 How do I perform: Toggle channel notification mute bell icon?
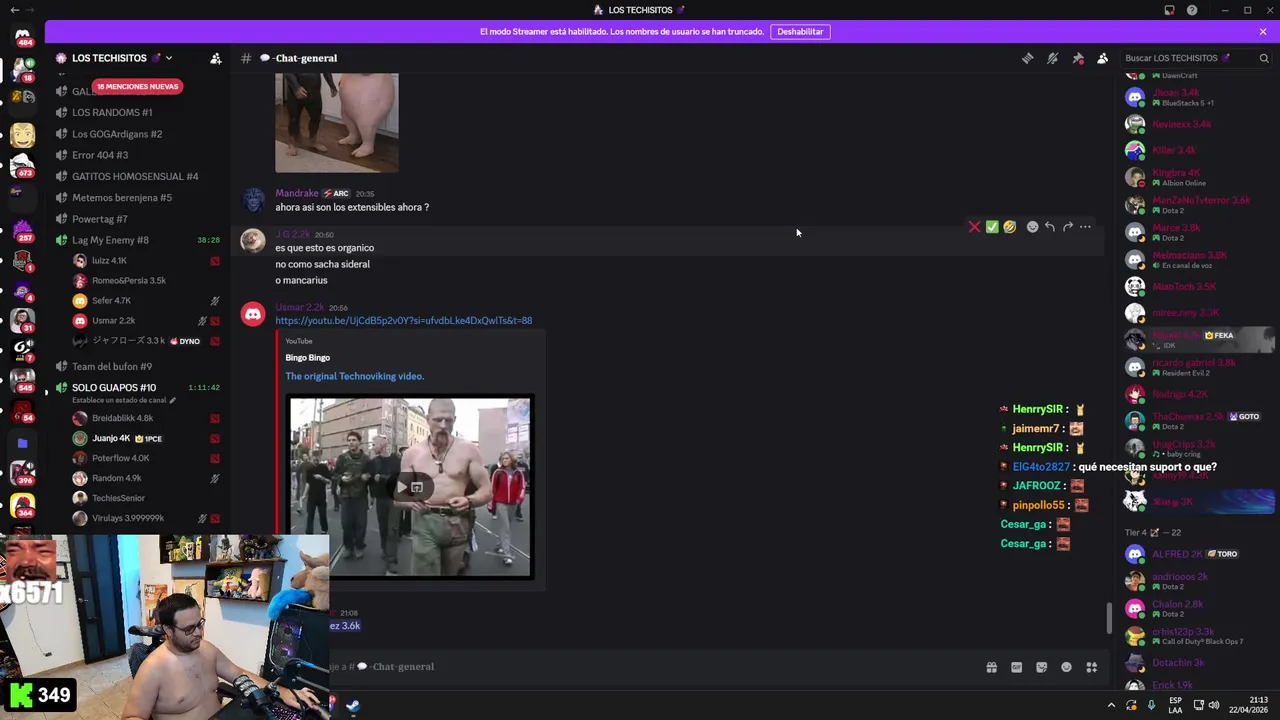click(x=1052, y=58)
